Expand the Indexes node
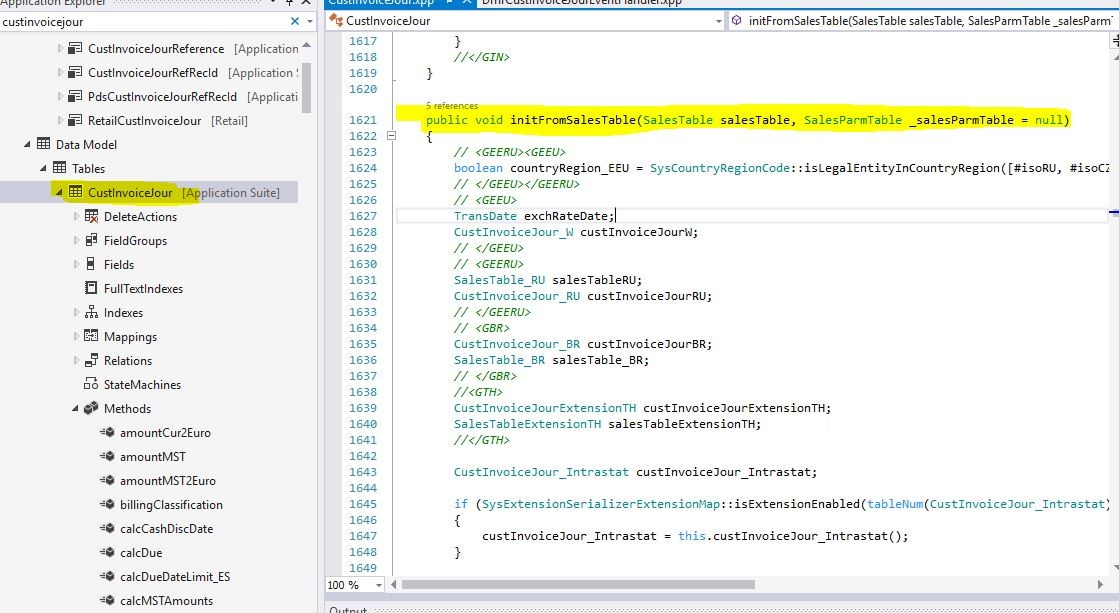 (76, 313)
